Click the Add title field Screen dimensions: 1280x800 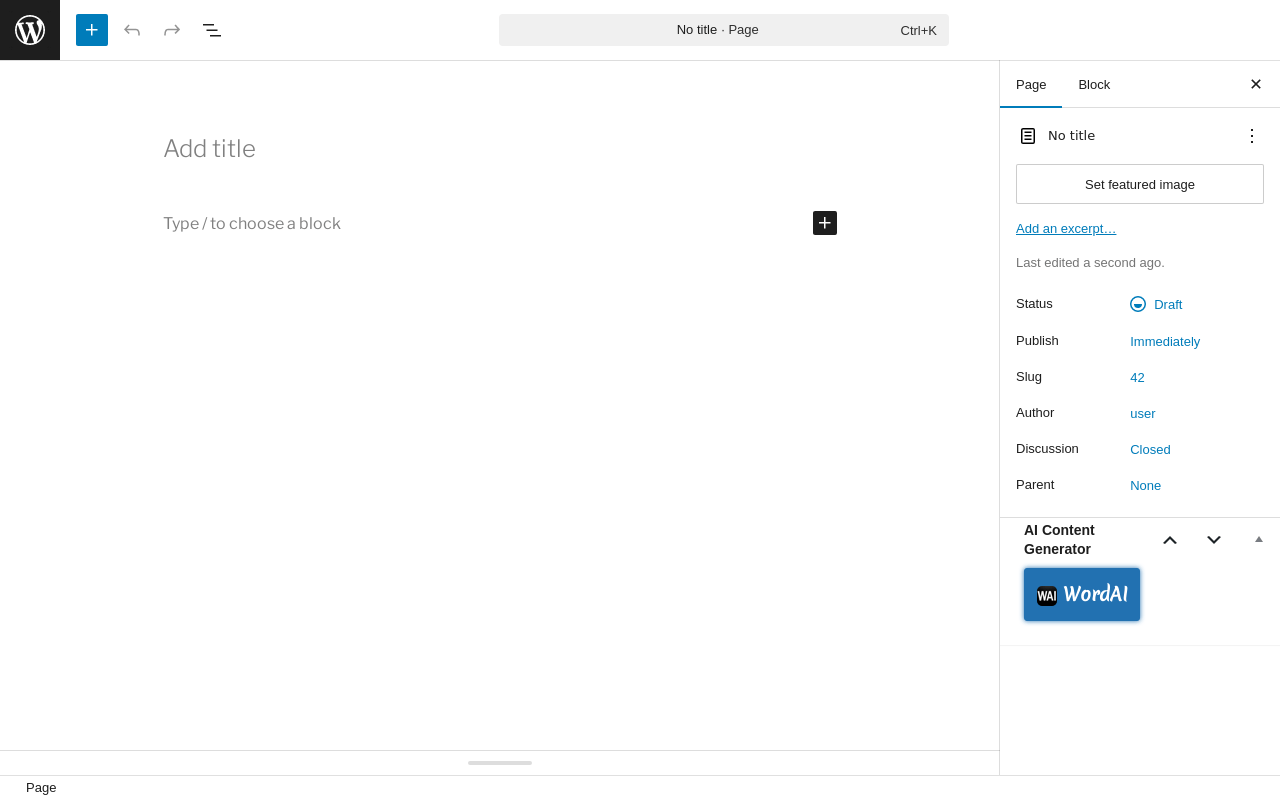[500, 149]
